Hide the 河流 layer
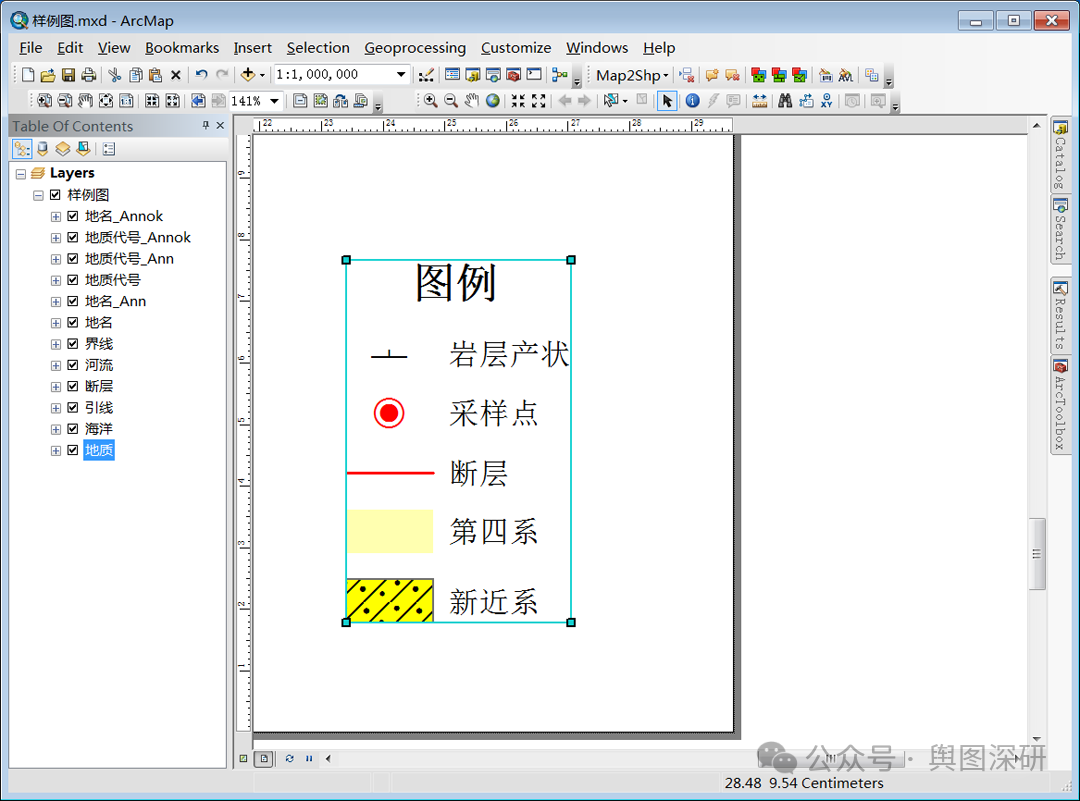The width and height of the screenshot is (1080, 801). tap(72, 365)
